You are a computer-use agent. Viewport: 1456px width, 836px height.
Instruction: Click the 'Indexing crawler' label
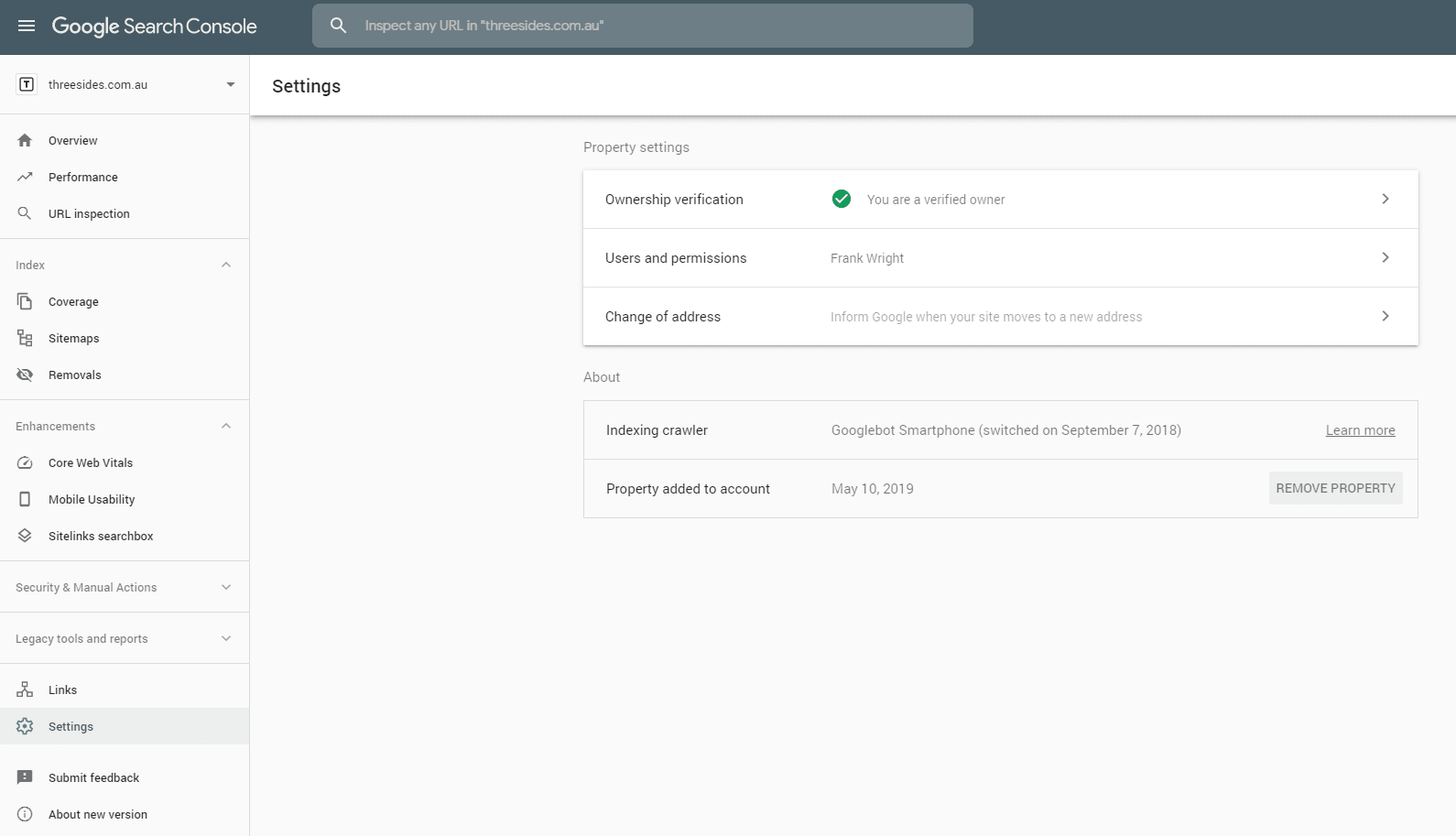coord(657,430)
